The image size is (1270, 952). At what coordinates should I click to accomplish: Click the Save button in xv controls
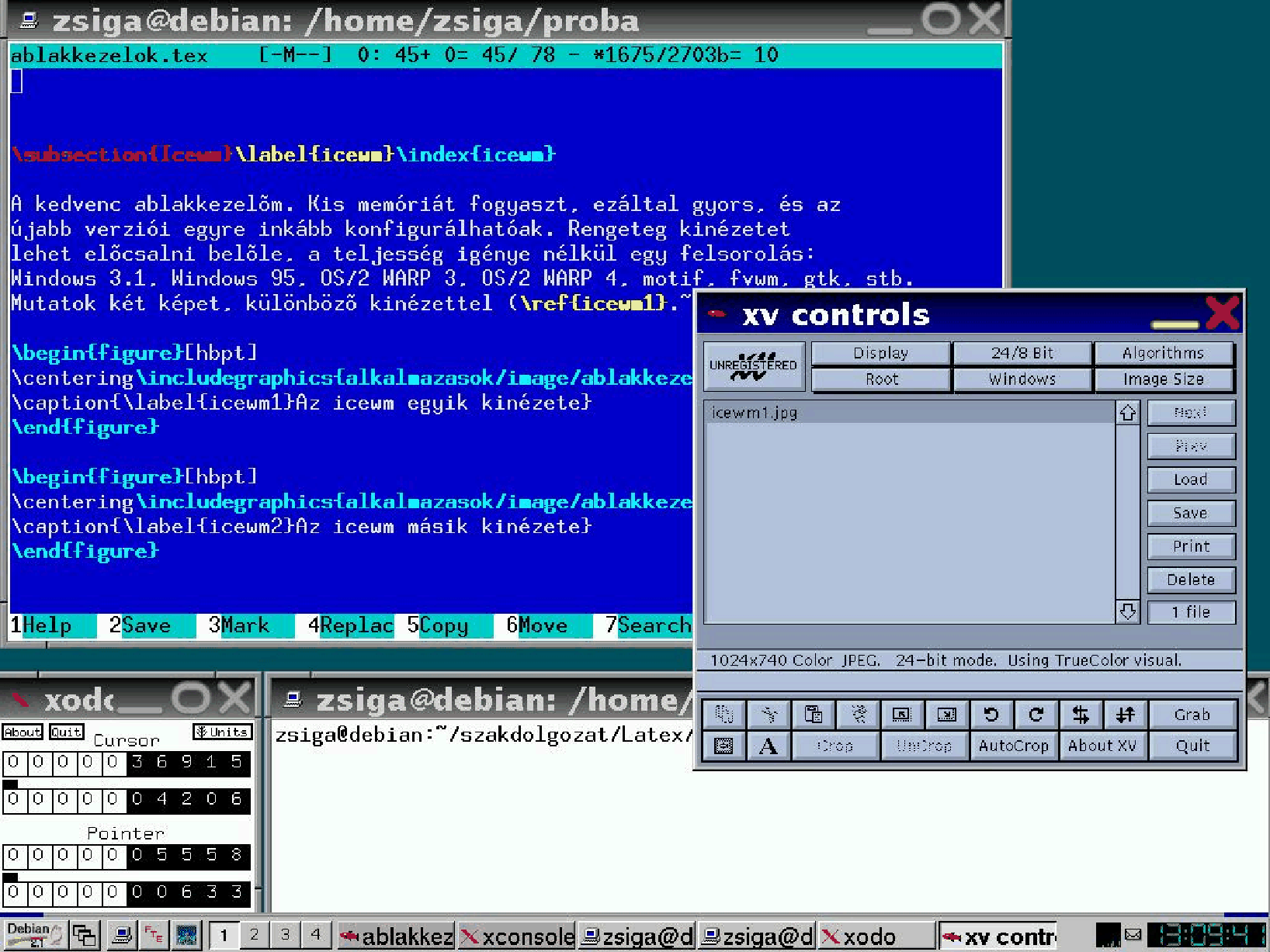coord(1190,513)
